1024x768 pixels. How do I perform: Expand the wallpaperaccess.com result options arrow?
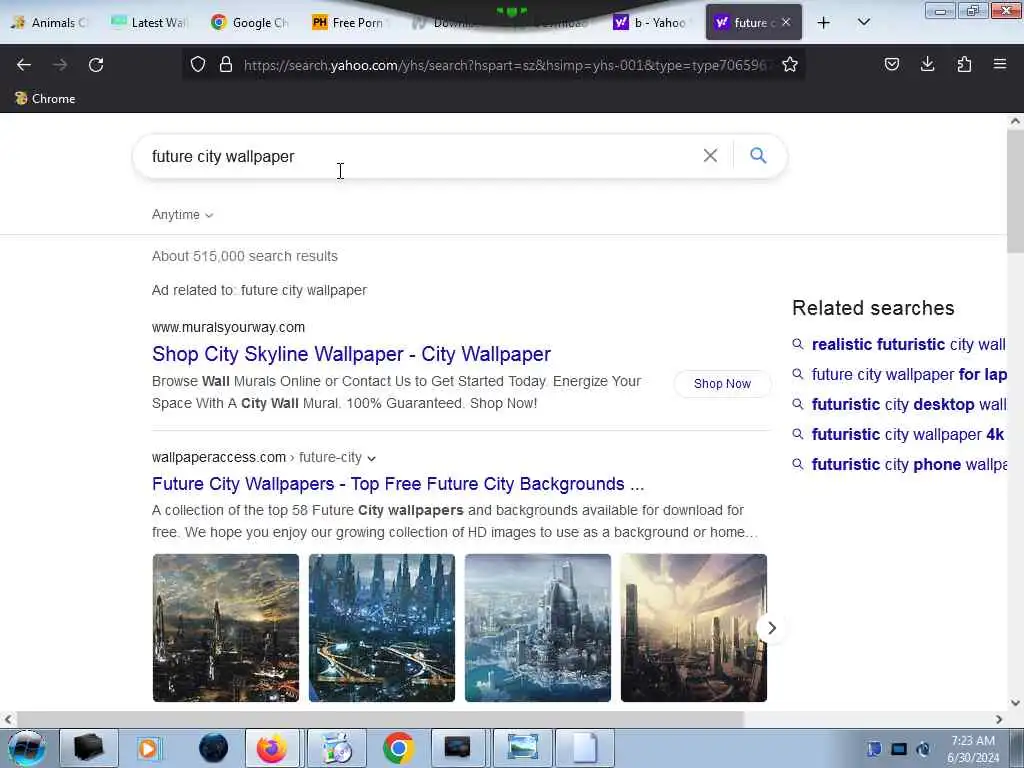pos(372,458)
